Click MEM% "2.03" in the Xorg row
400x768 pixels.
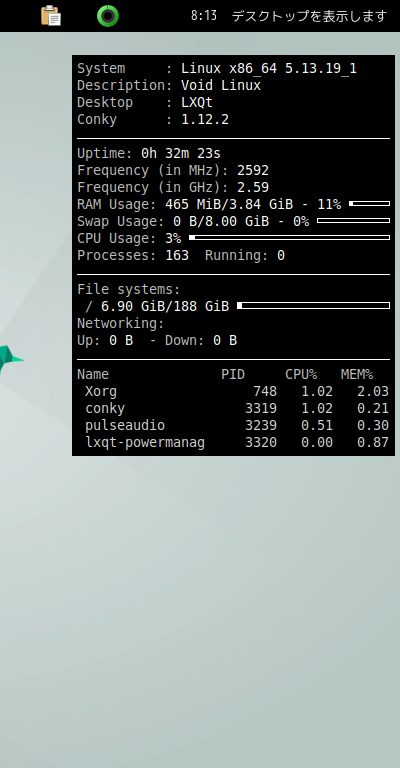pyautogui.click(x=373, y=391)
